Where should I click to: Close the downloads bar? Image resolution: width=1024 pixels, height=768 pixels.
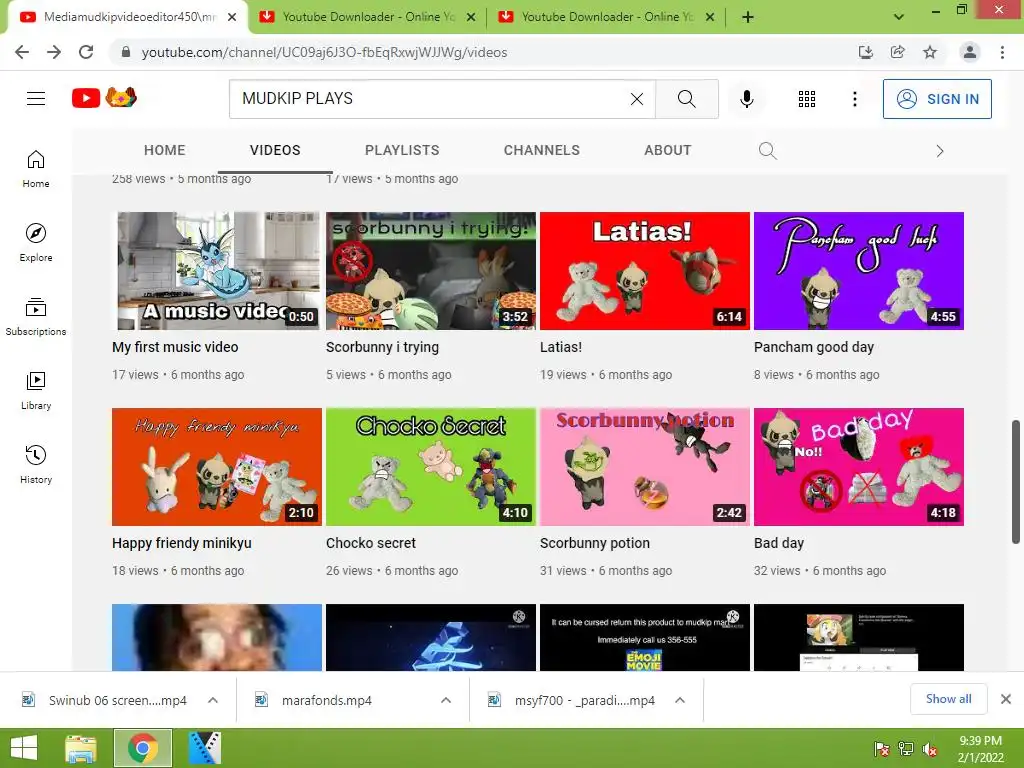(x=1006, y=699)
